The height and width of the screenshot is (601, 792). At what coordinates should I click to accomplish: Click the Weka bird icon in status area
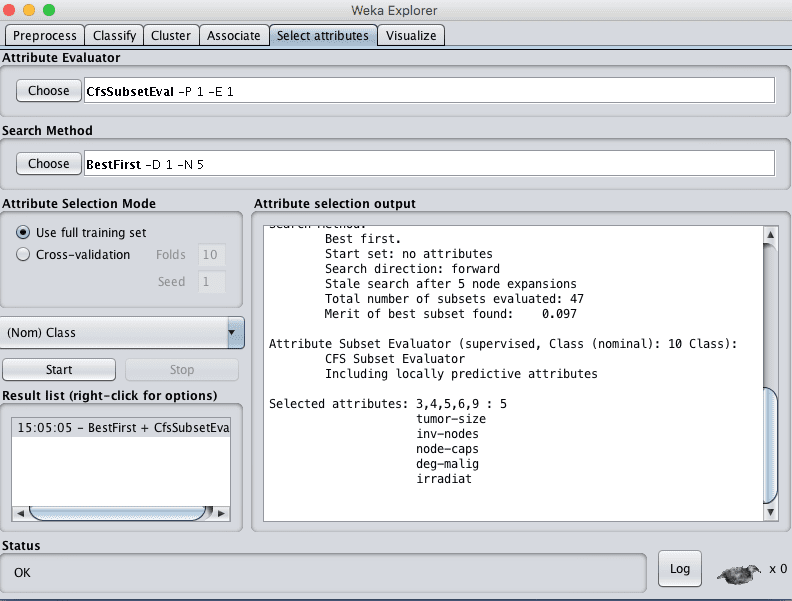[x=738, y=573]
